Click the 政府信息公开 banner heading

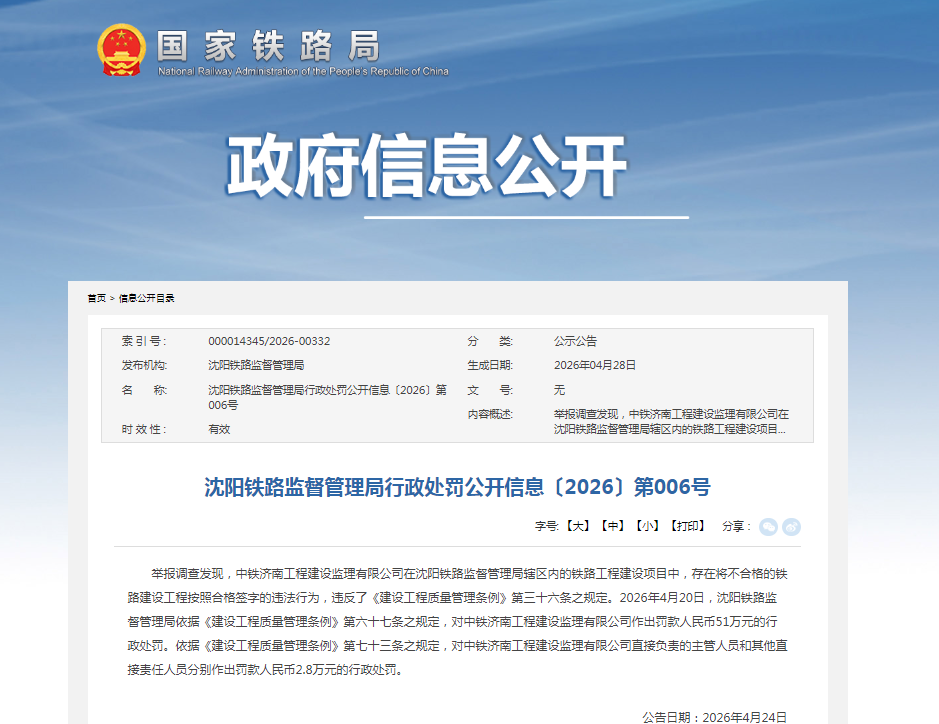(x=426, y=165)
